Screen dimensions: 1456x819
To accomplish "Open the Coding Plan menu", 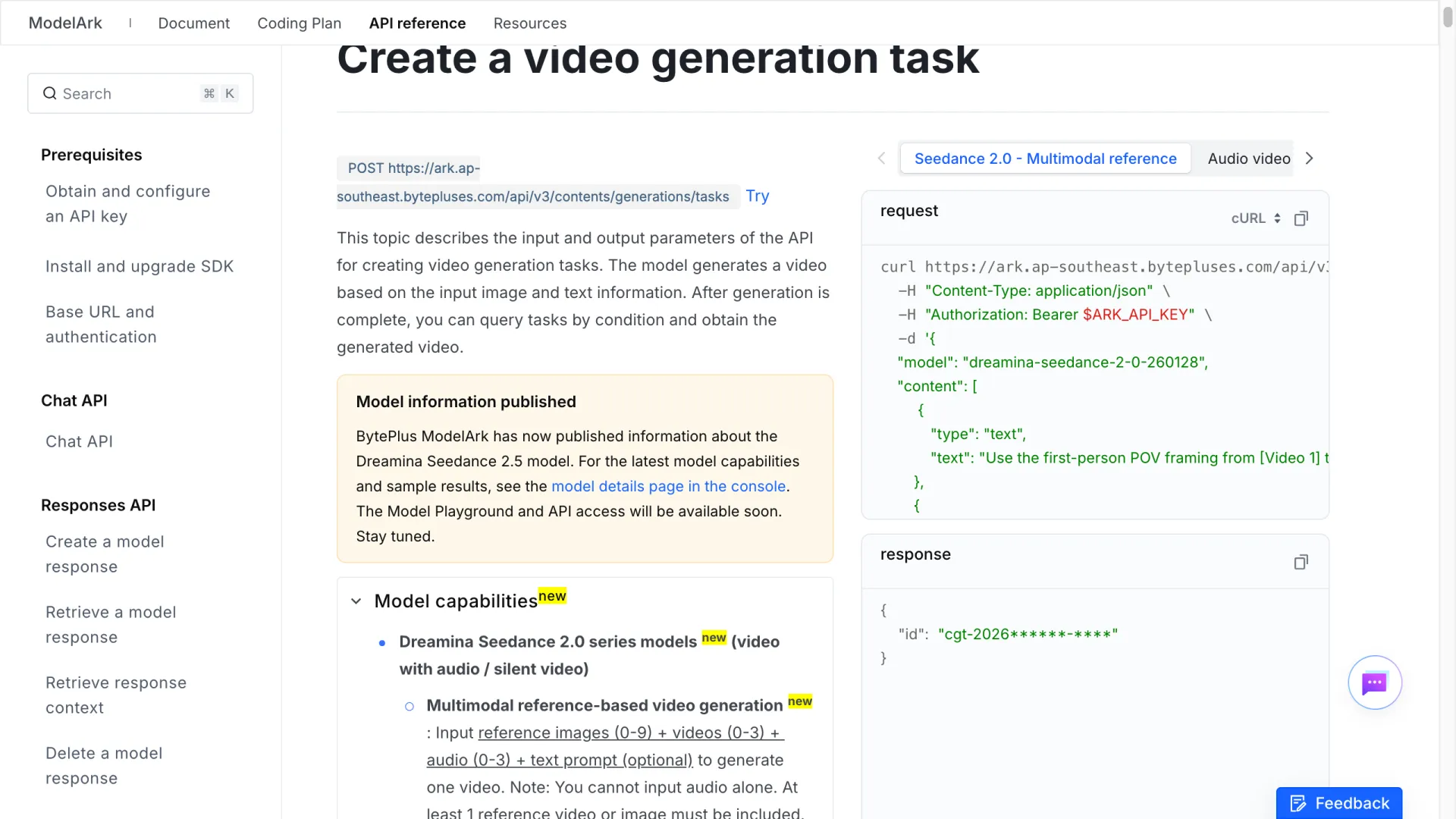I will click(x=300, y=23).
